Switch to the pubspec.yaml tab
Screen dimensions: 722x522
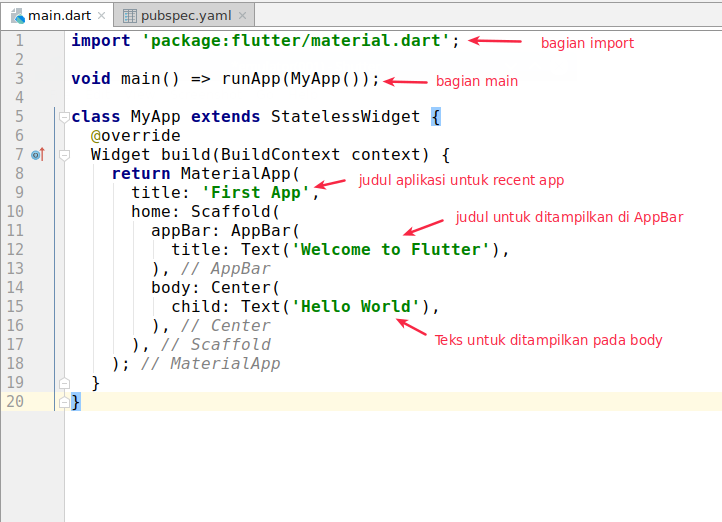pyautogui.click(x=185, y=15)
